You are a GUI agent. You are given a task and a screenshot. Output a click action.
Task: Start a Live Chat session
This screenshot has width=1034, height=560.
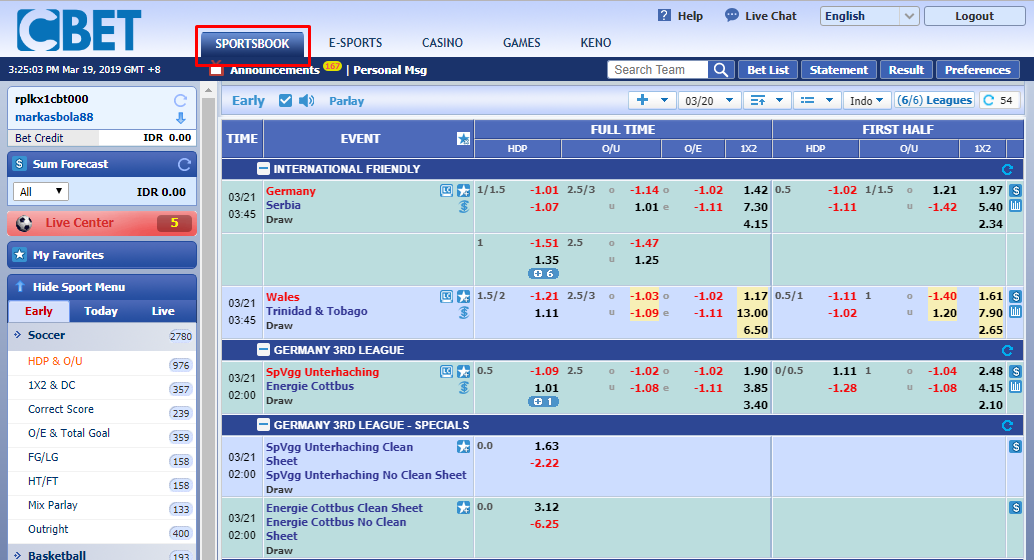(x=760, y=16)
